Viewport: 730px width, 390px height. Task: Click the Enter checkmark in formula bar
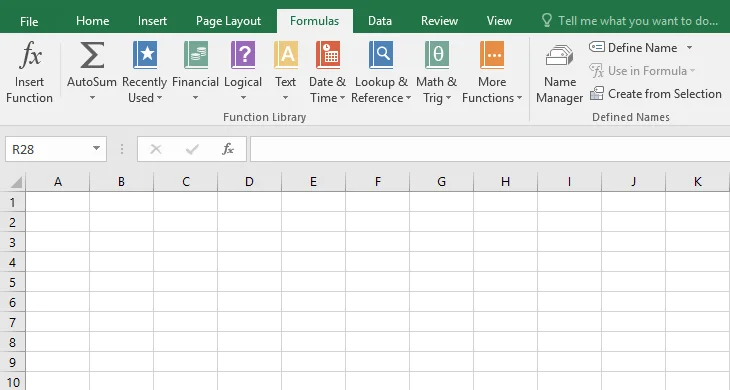point(192,149)
